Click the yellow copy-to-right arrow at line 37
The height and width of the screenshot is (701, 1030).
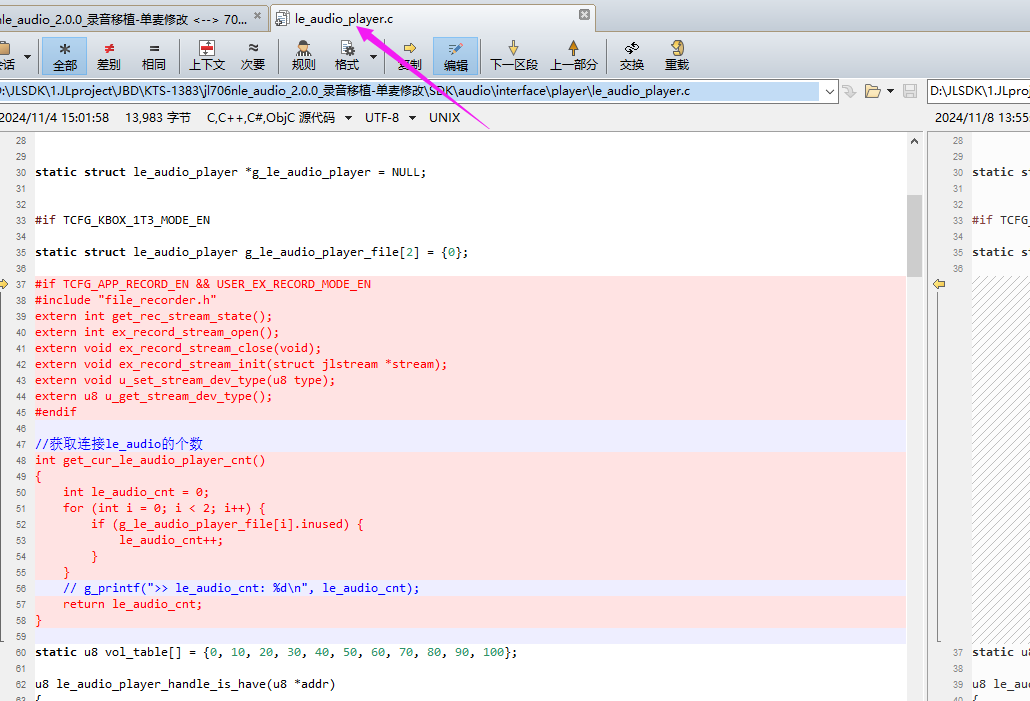4,284
